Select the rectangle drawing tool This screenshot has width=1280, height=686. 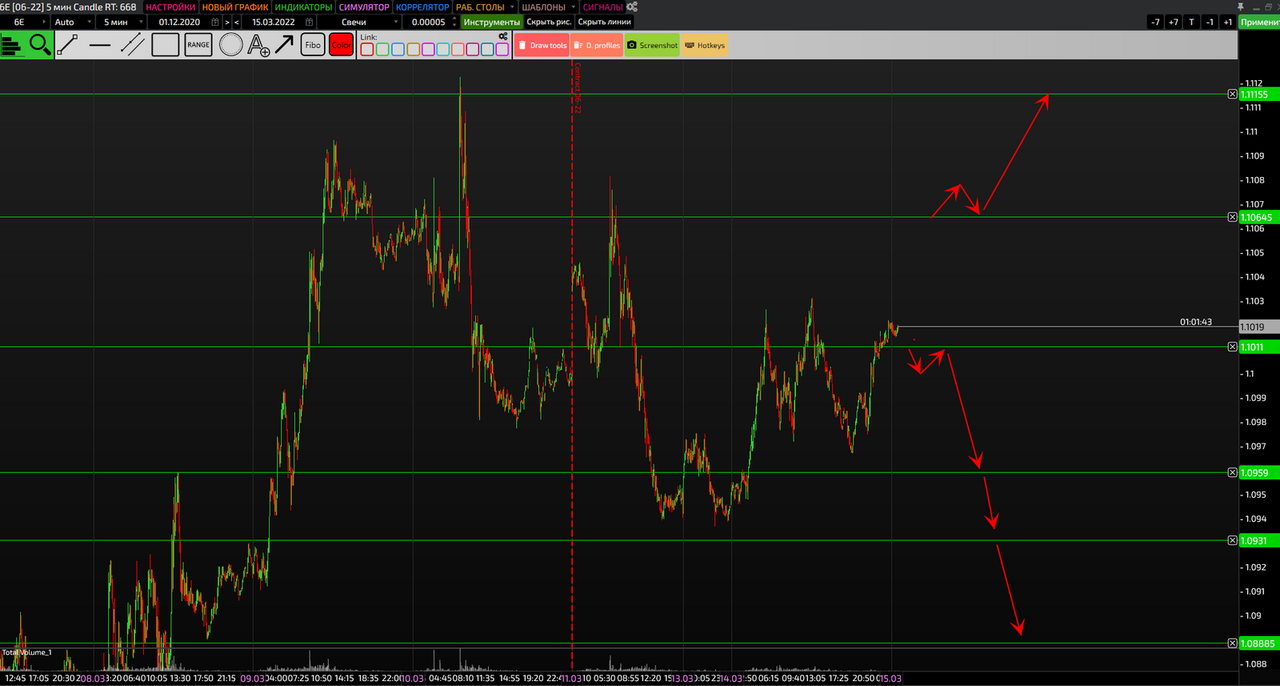click(x=165, y=44)
